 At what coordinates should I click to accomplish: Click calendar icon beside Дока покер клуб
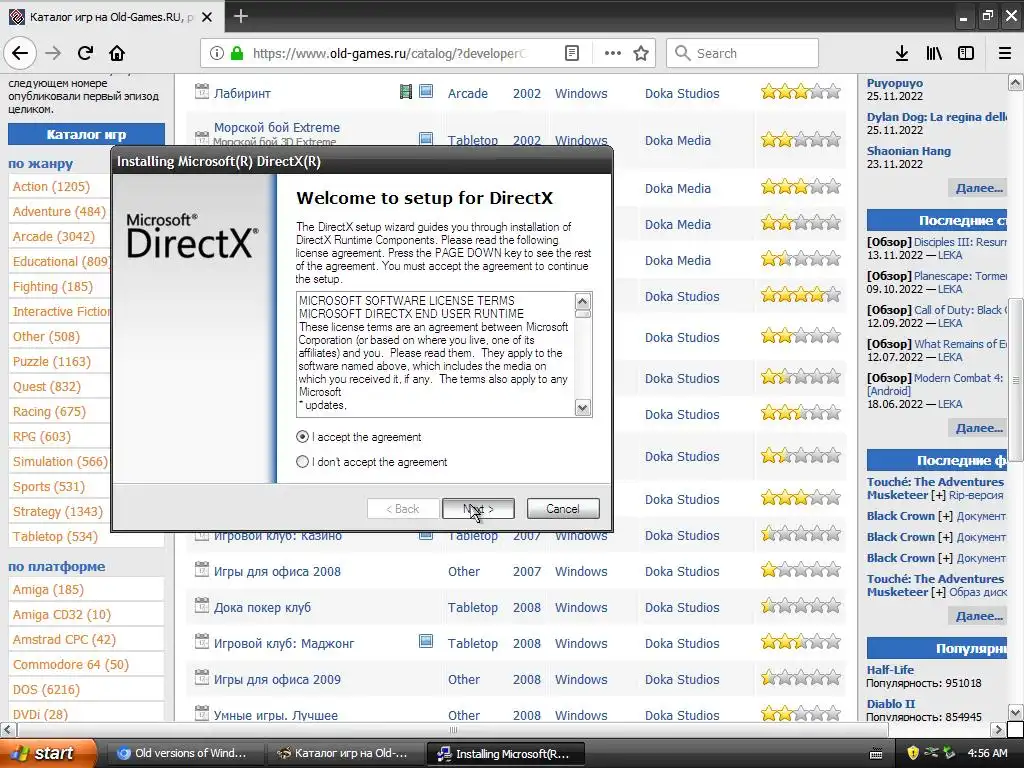point(202,605)
